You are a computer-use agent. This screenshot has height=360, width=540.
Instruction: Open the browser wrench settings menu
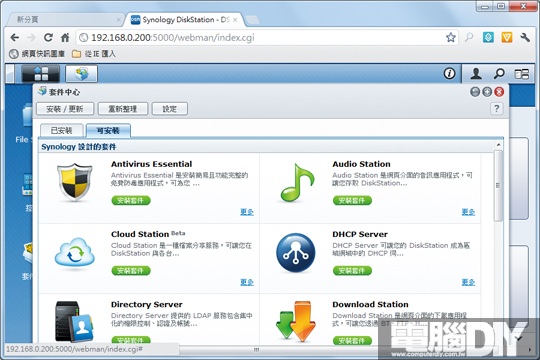[525, 37]
